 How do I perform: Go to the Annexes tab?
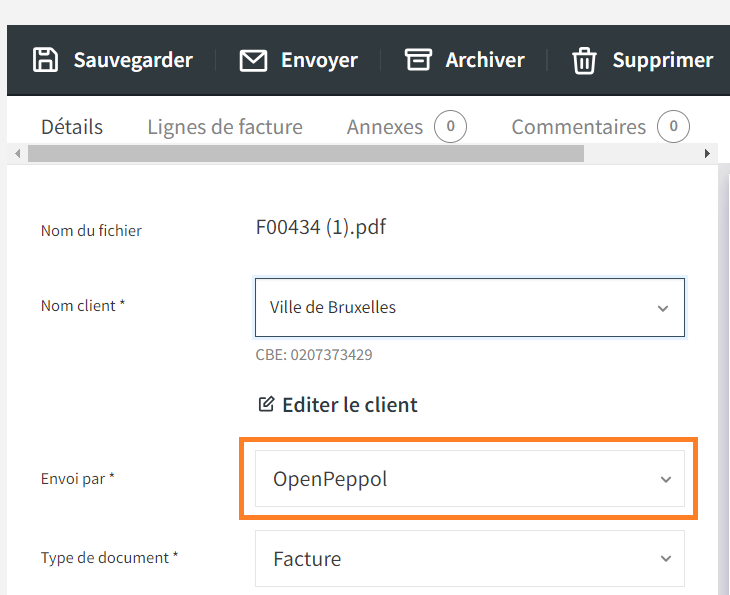pos(385,127)
